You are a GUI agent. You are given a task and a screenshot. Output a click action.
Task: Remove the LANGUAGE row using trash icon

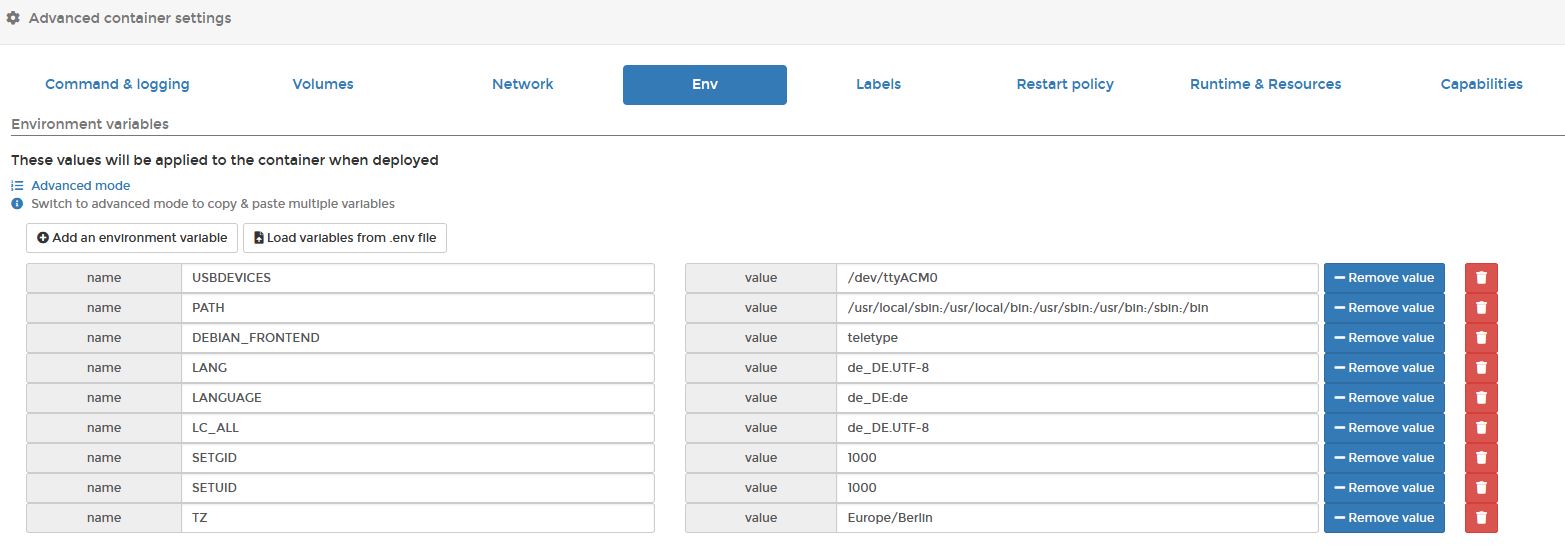coord(1481,398)
